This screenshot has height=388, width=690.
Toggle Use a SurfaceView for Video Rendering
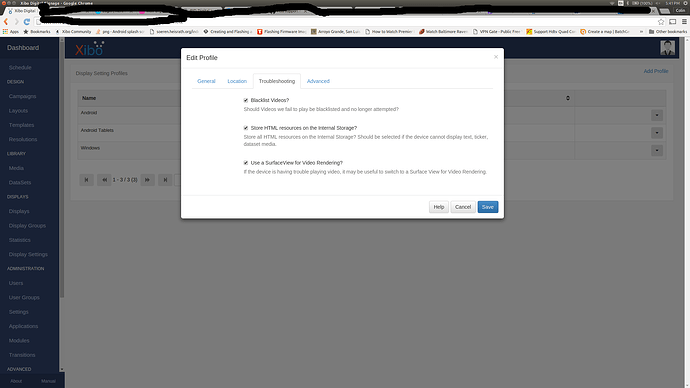246,163
